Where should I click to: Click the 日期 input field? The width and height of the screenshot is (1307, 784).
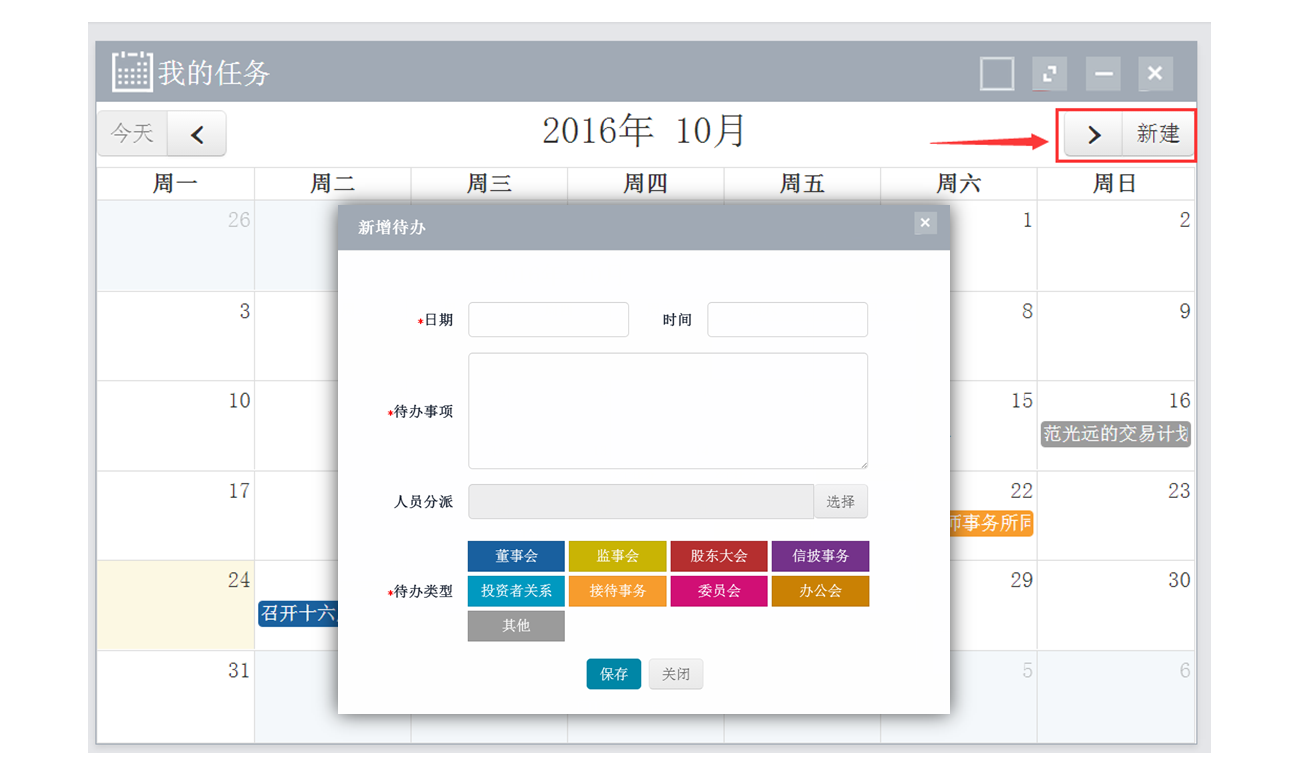[548, 320]
